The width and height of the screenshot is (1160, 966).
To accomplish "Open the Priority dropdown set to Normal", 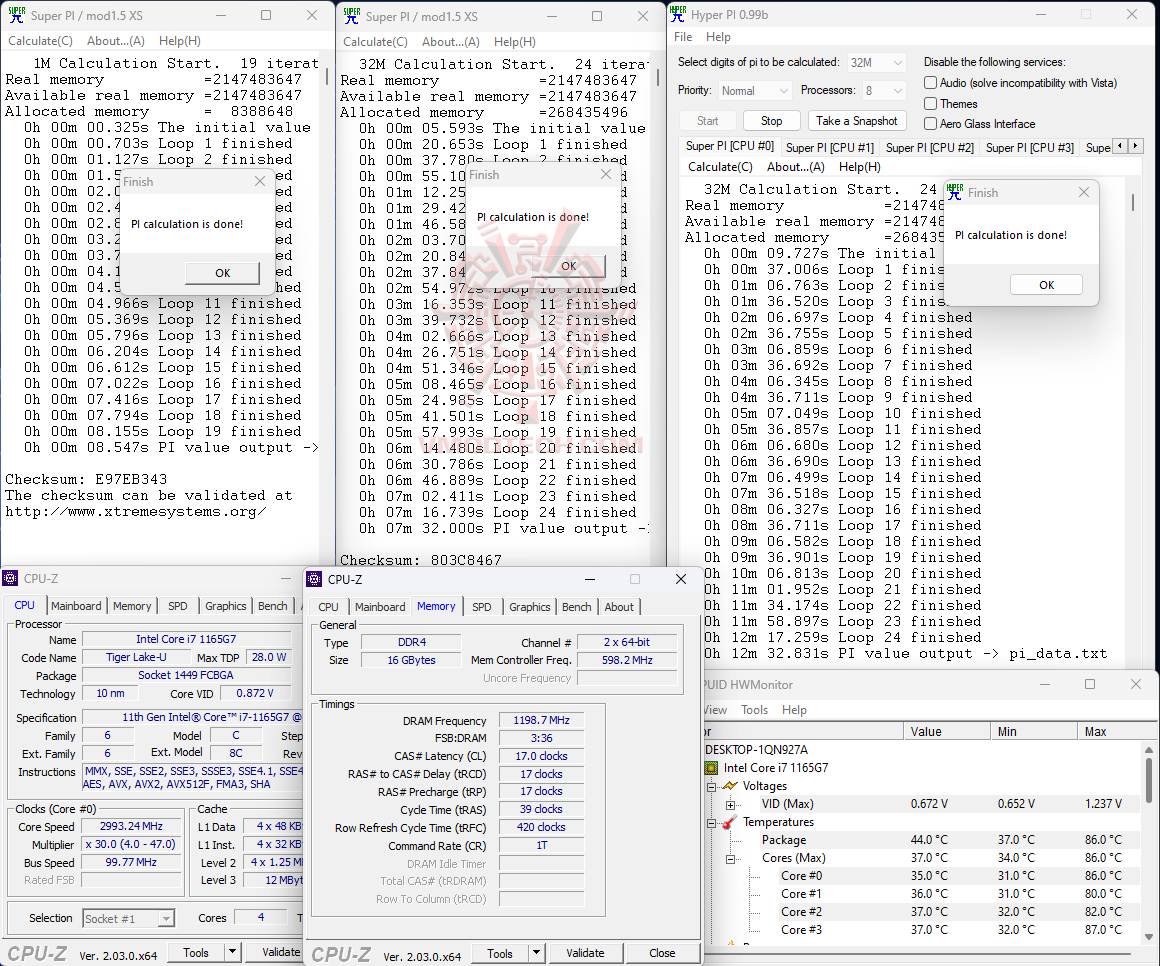I will (x=755, y=91).
